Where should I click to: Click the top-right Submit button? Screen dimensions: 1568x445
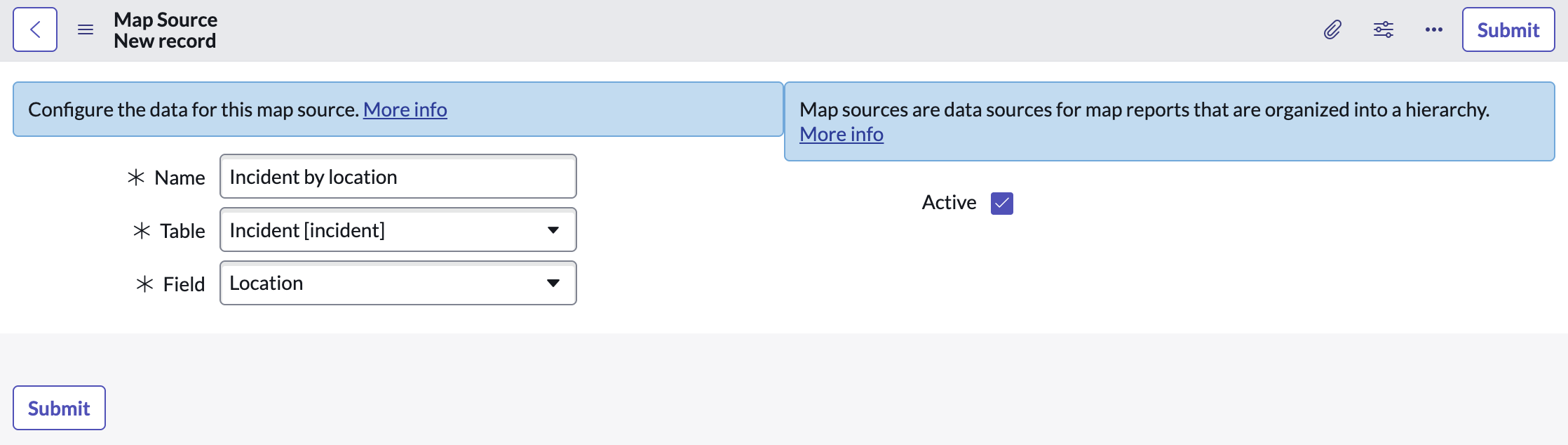(x=1507, y=29)
